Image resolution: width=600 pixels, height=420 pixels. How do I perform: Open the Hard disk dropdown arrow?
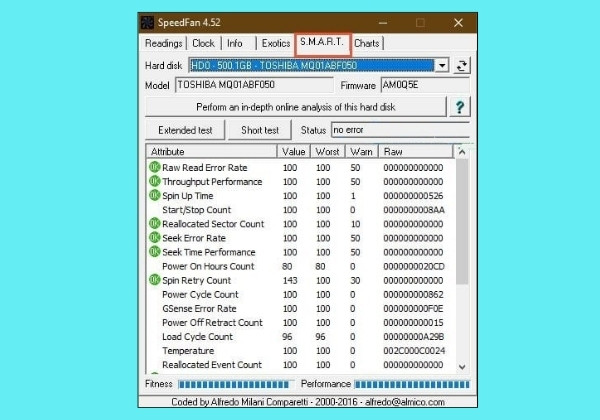442,65
